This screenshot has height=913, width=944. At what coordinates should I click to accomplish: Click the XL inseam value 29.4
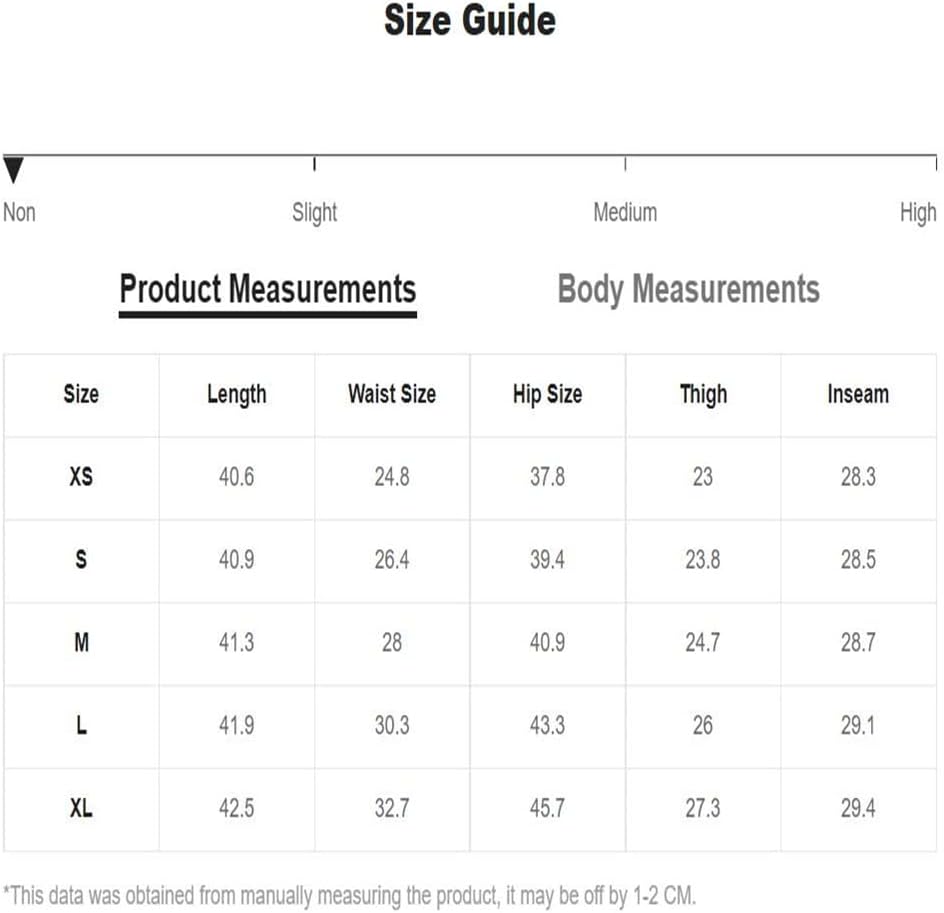pyautogui.click(x=858, y=808)
